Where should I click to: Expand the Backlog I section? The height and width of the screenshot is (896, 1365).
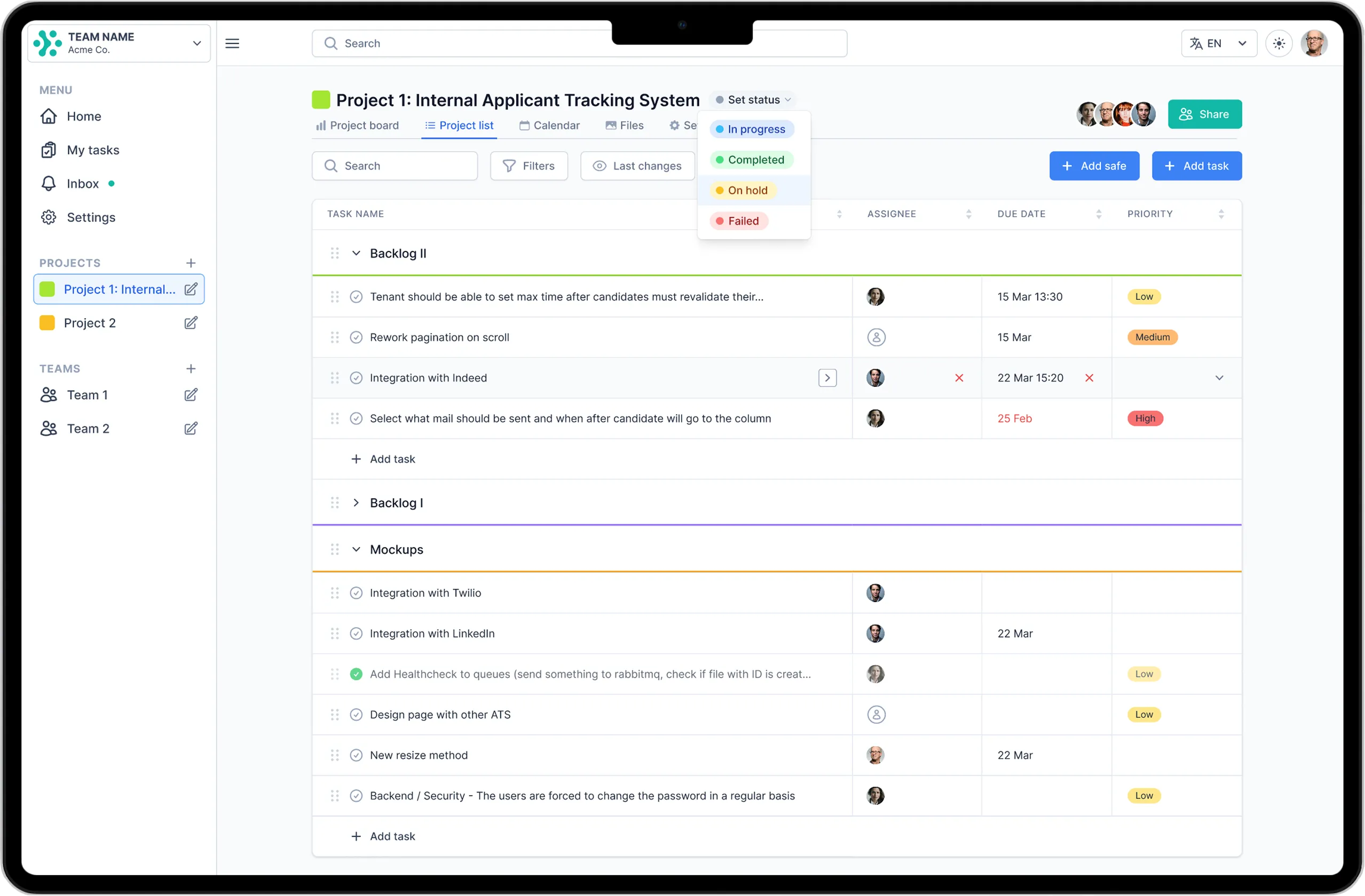pos(356,503)
